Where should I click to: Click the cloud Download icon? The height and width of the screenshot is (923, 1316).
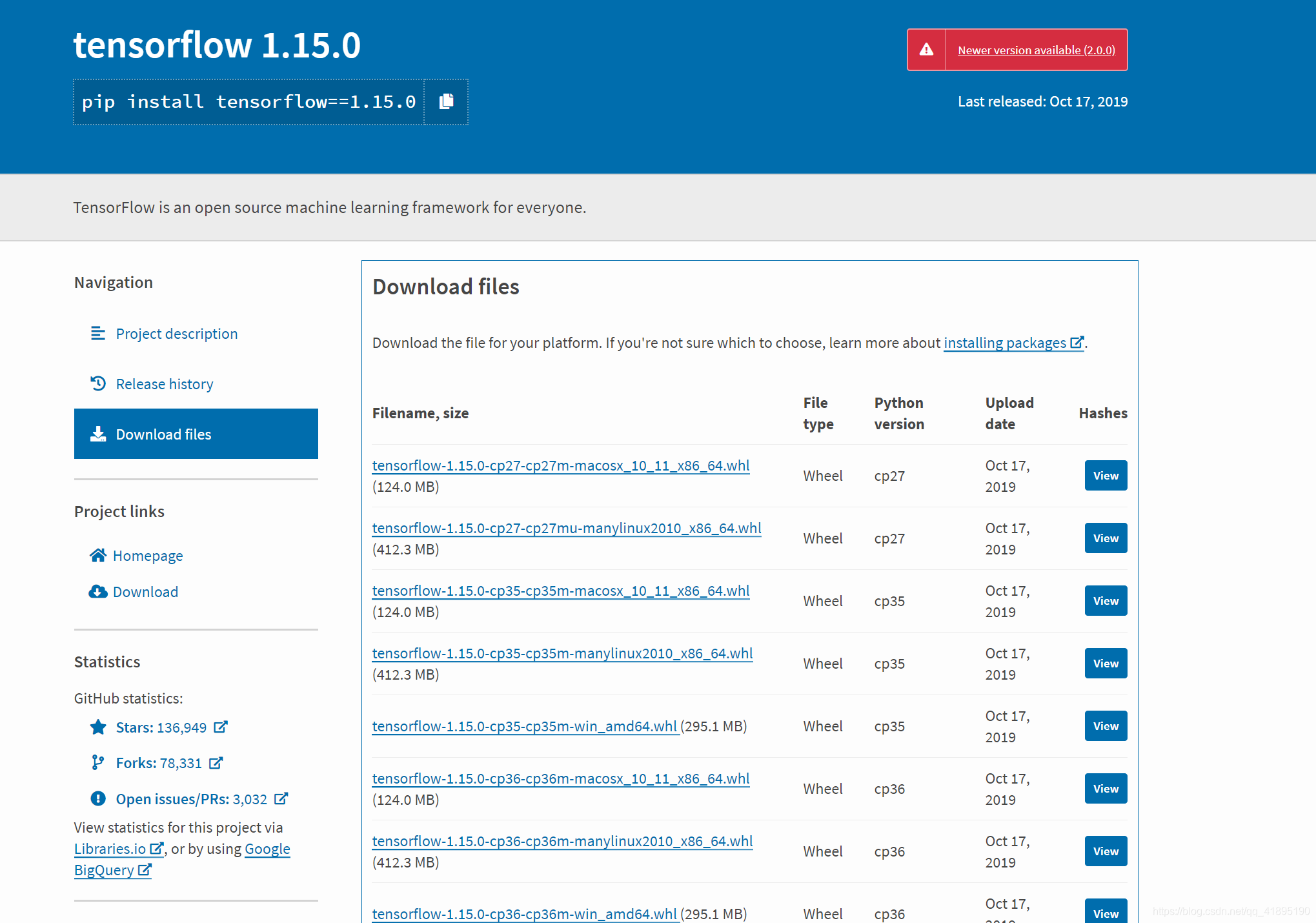tap(98, 592)
